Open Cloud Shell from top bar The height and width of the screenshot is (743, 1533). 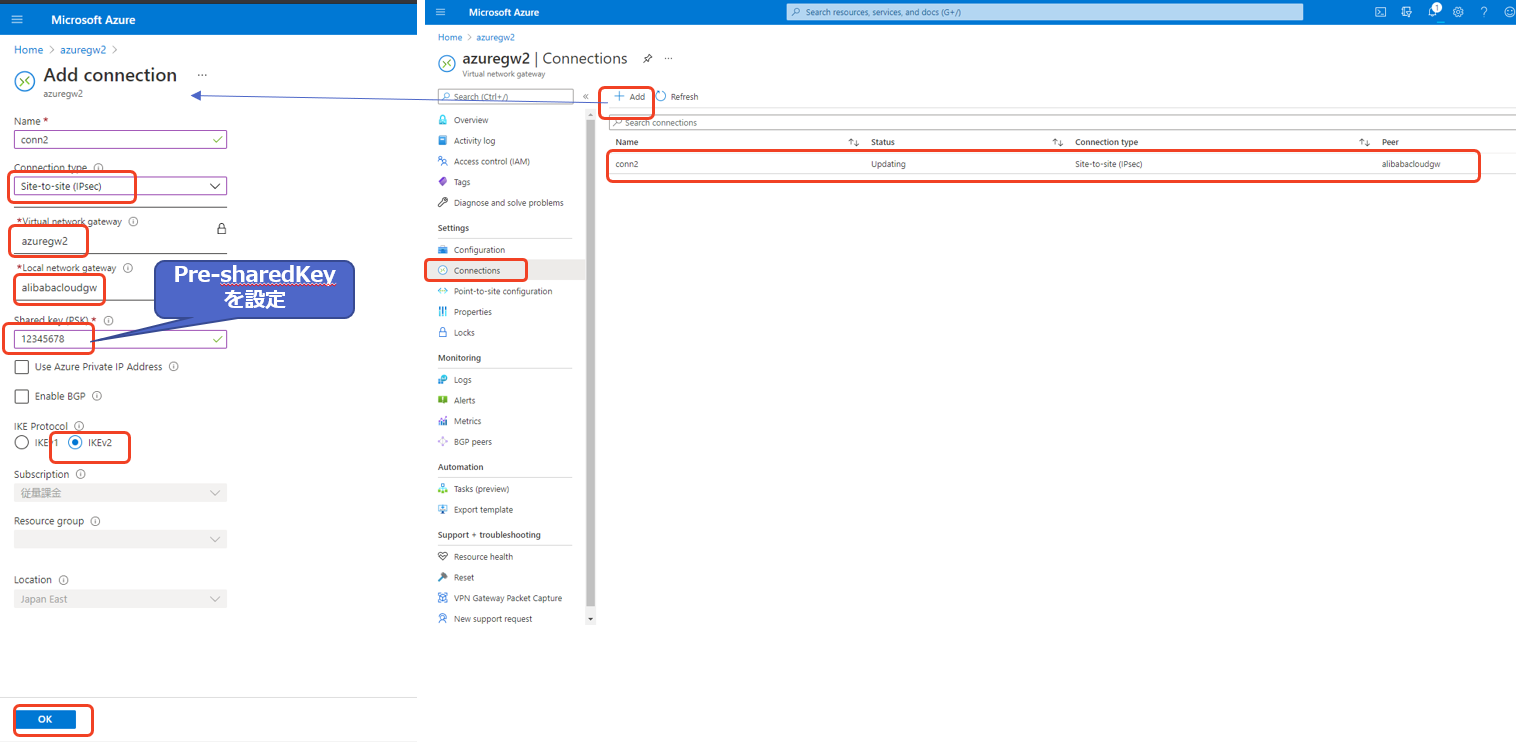tap(1380, 12)
